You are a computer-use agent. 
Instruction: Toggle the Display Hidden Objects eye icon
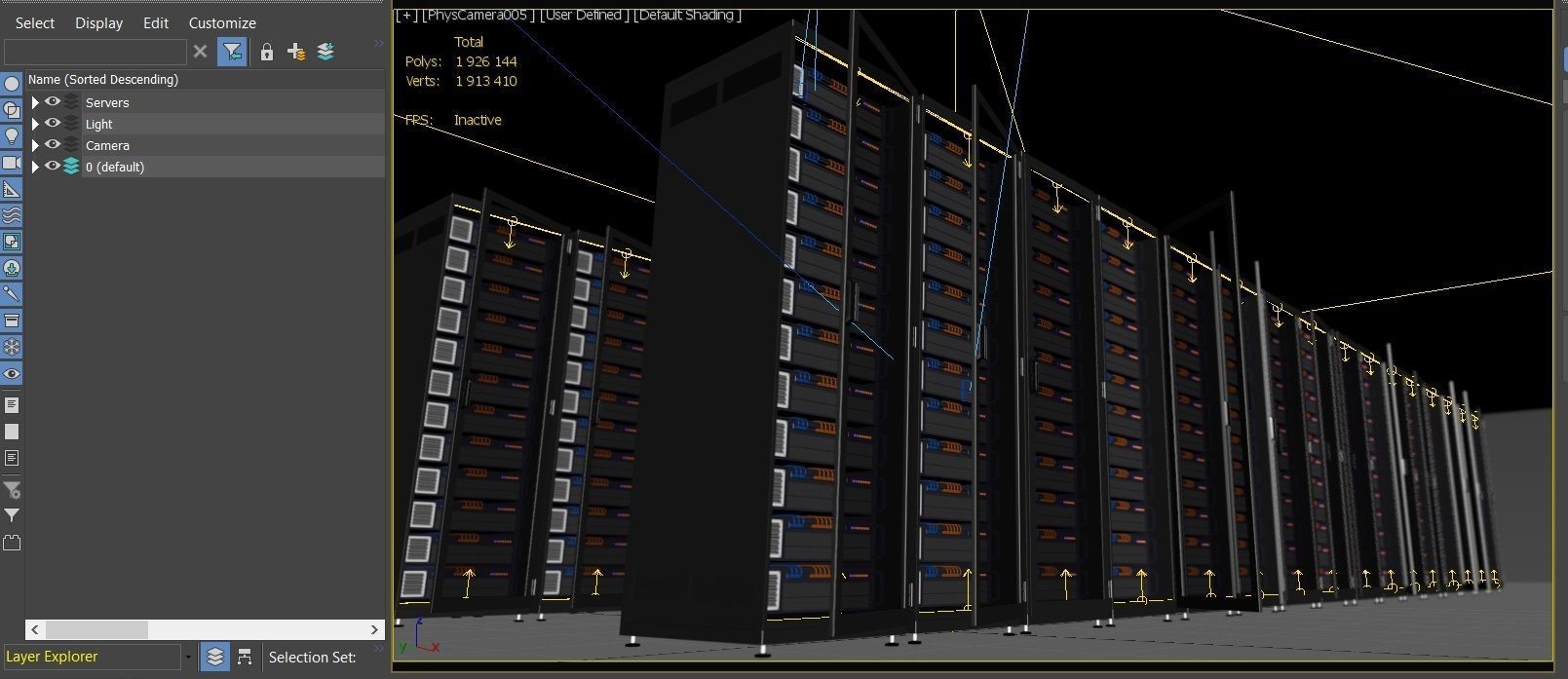pyautogui.click(x=12, y=373)
